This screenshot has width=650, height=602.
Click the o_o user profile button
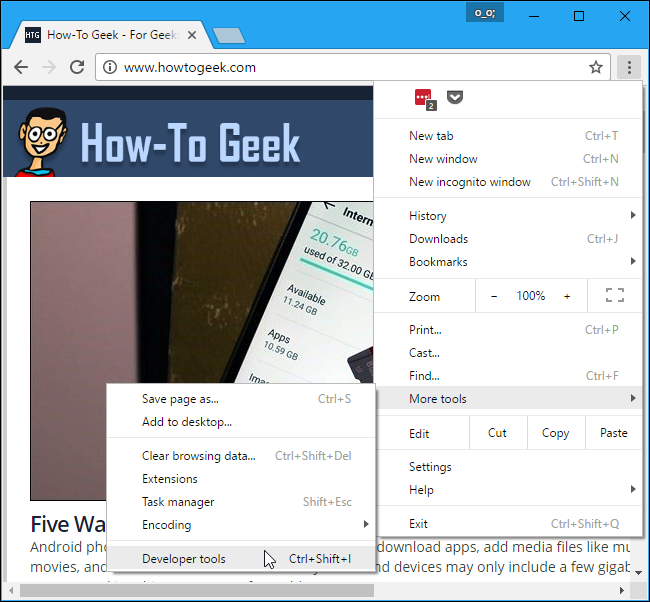485,13
